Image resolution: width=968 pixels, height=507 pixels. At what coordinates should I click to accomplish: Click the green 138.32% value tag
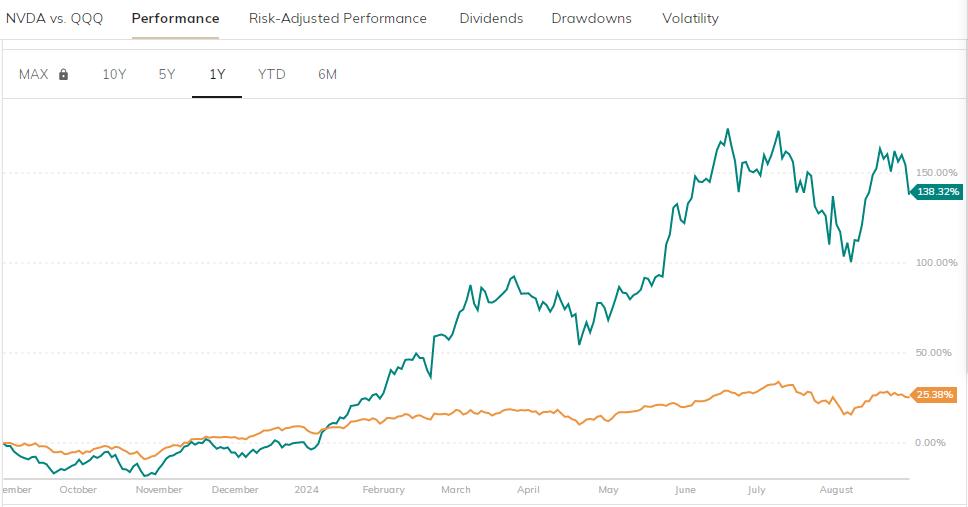point(938,191)
